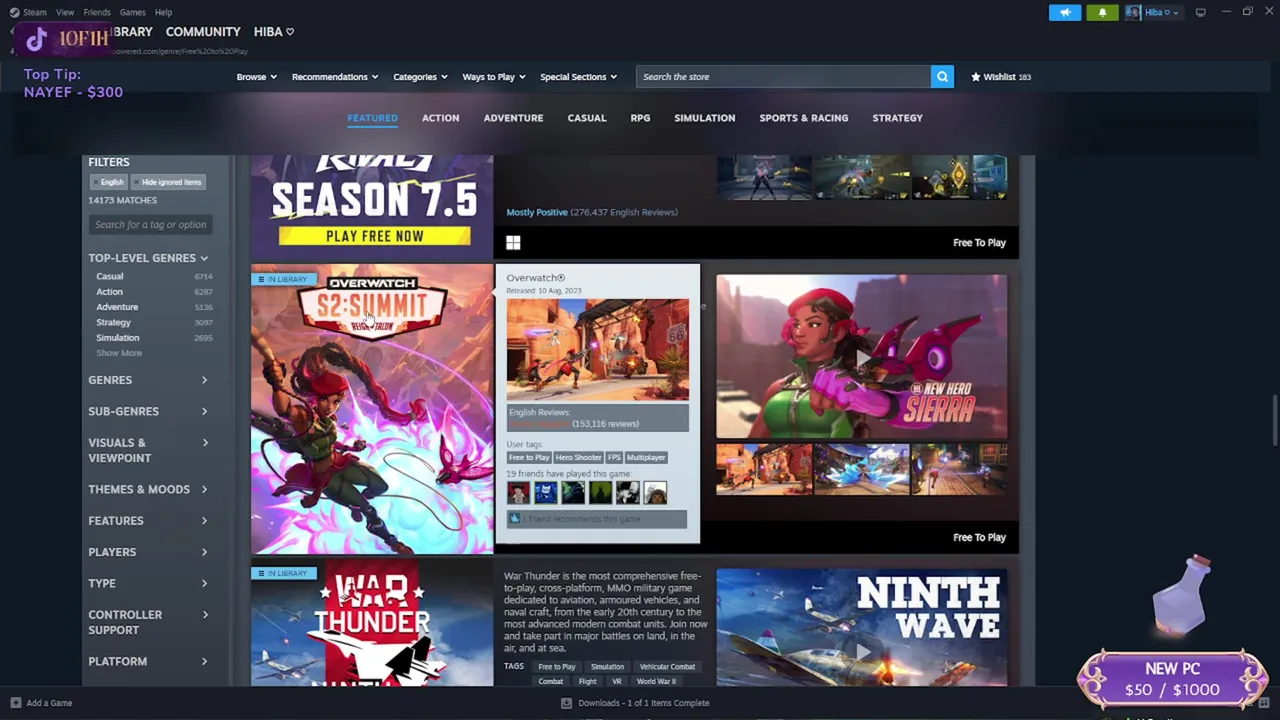The width and height of the screenshot is (1280, 720).
Task: Select the CASUAL genre tab
Action: coord(587,118)
